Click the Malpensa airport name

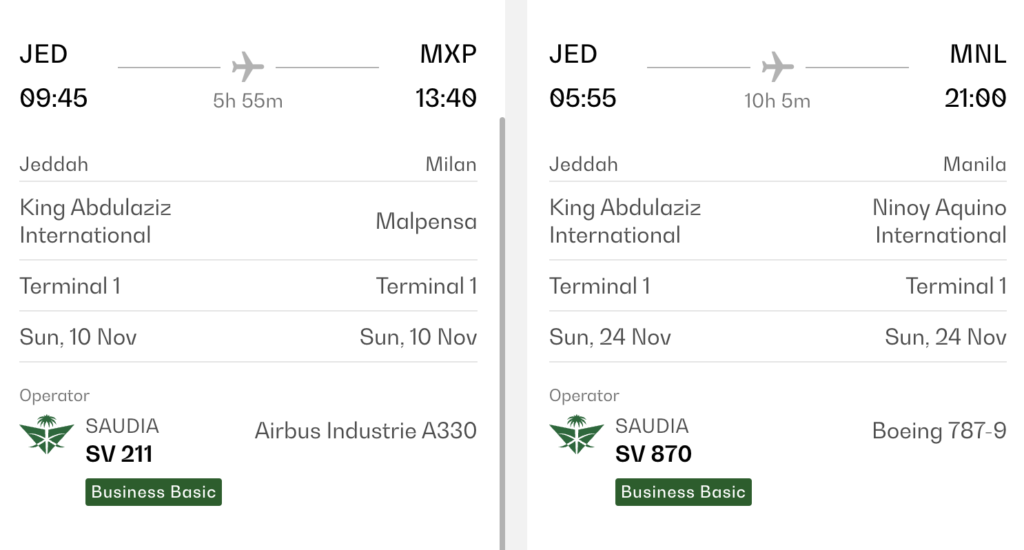[x=426, y=221]
